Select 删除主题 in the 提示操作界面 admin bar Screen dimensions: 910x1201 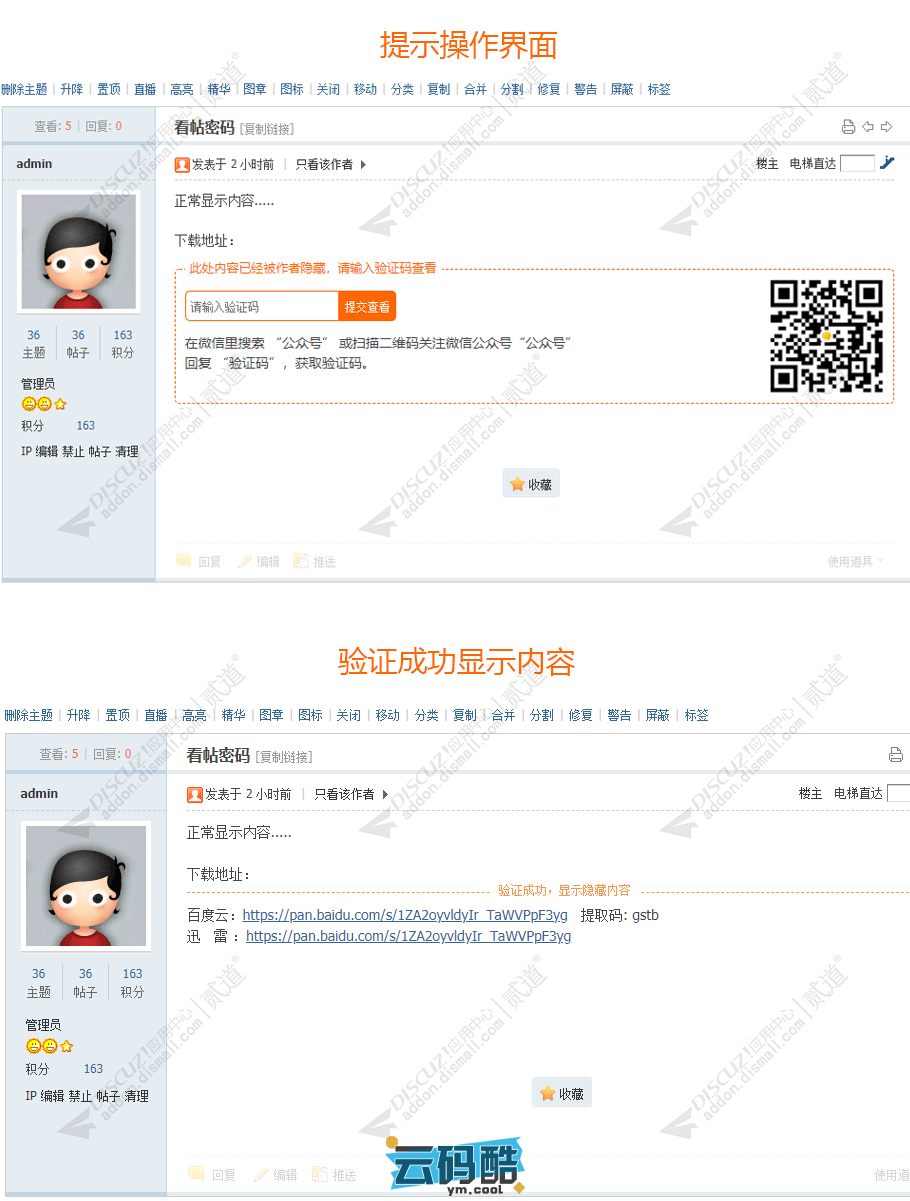point(24,90)
